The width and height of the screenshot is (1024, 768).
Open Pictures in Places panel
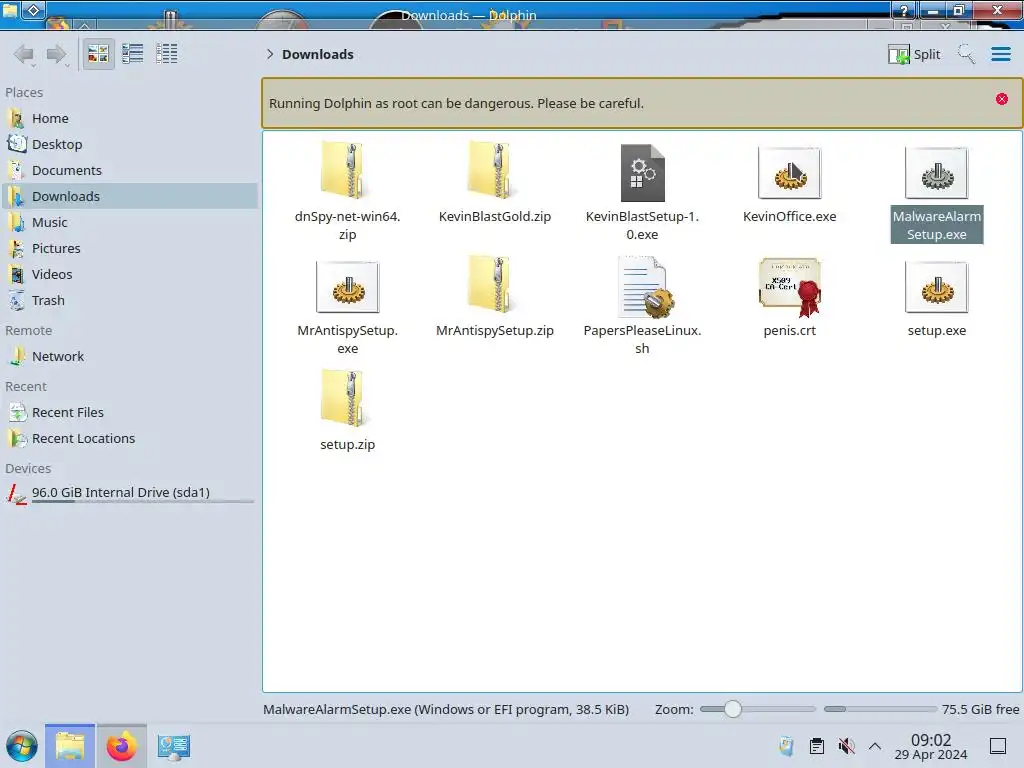(x=129, y=249)
